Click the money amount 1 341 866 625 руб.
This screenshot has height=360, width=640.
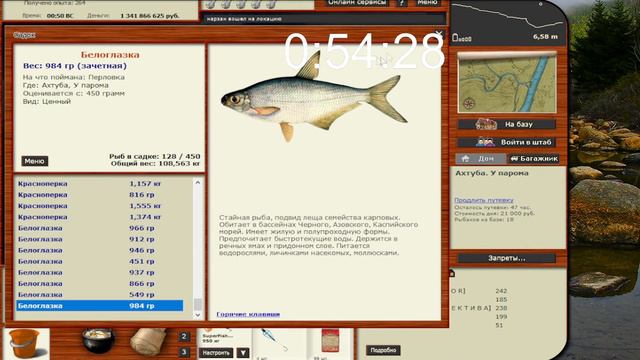[x=149, y=16]
